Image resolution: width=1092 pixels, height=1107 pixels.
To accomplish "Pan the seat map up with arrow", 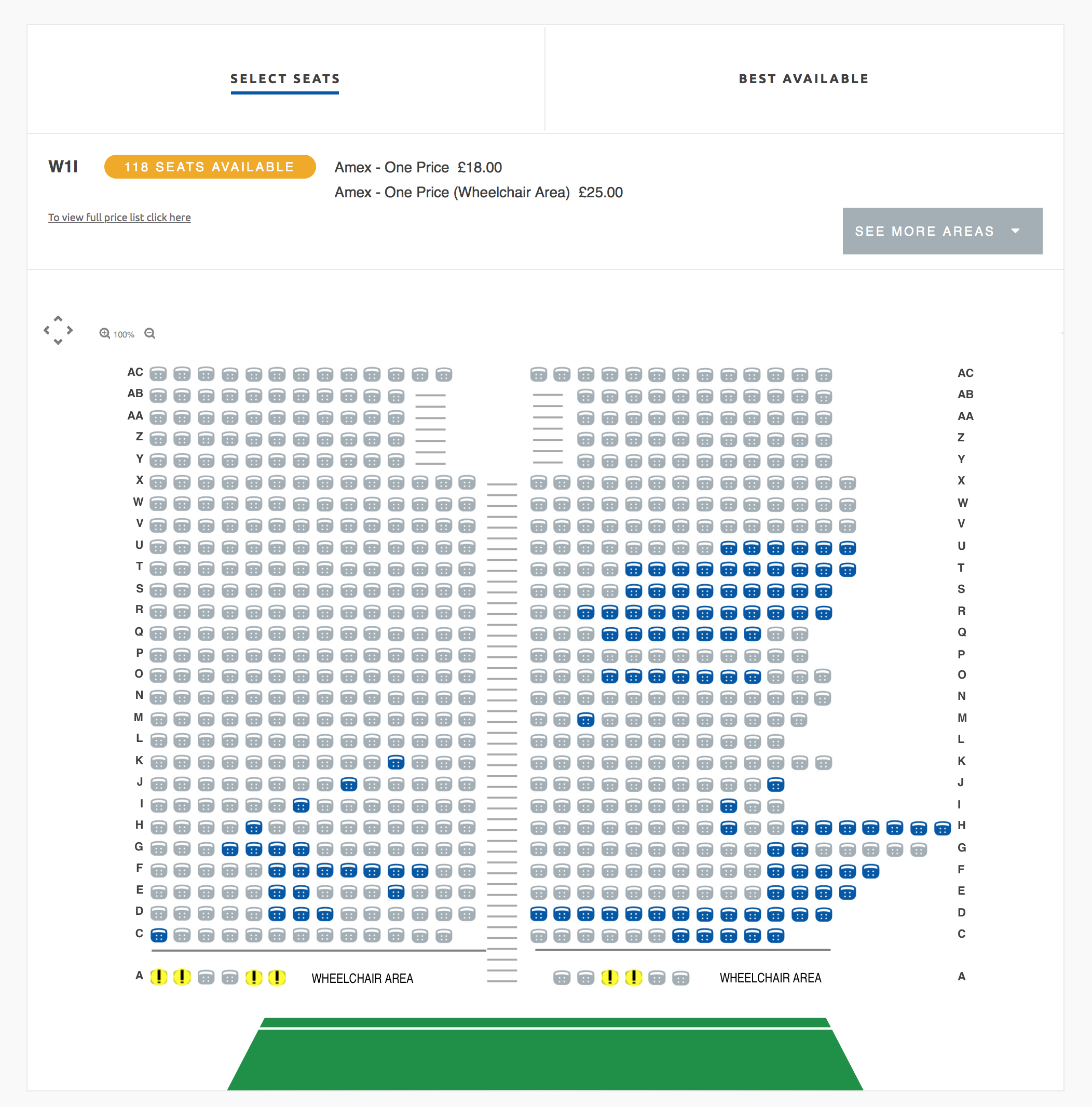I will click(x=58, y=318).
